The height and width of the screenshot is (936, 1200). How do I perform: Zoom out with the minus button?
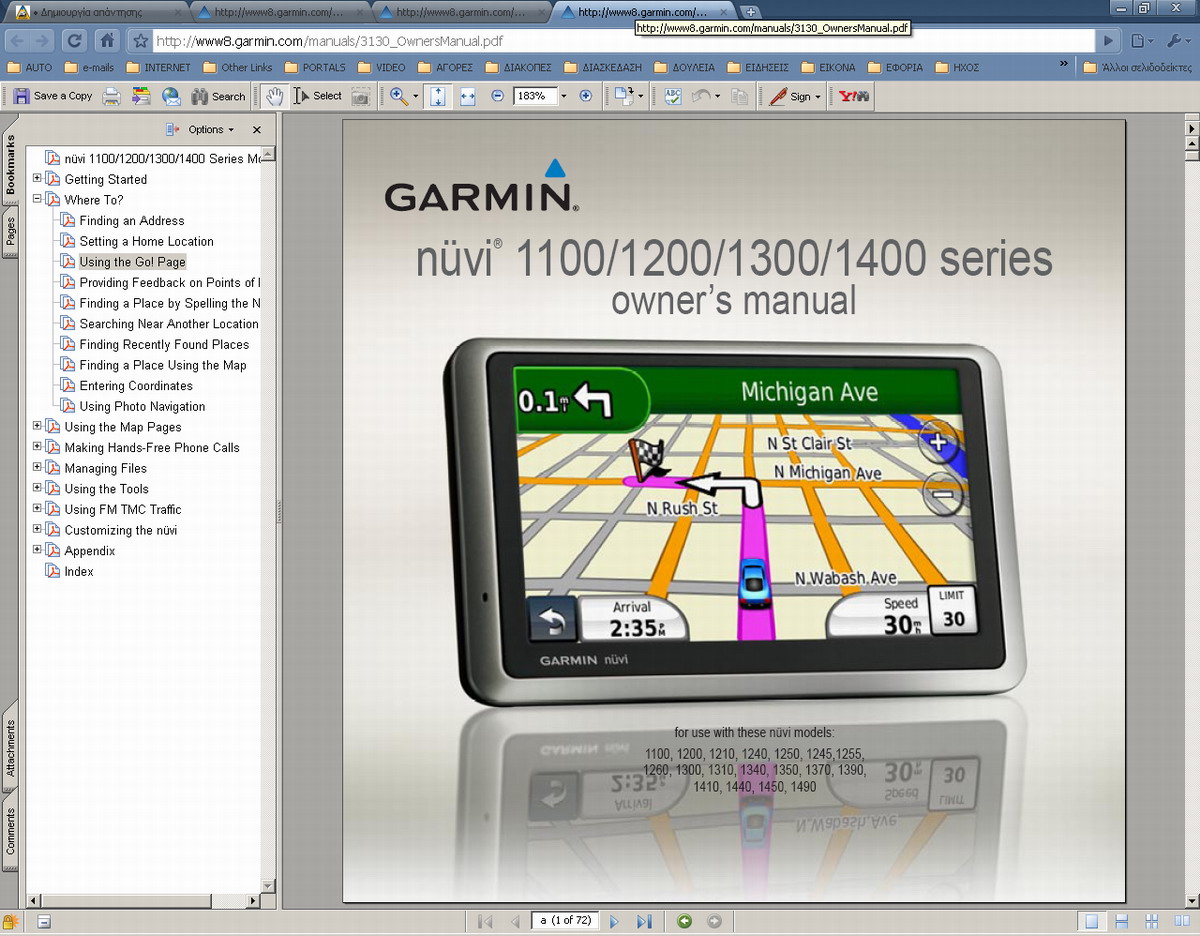pyautogui.click(x=498, y=96)
